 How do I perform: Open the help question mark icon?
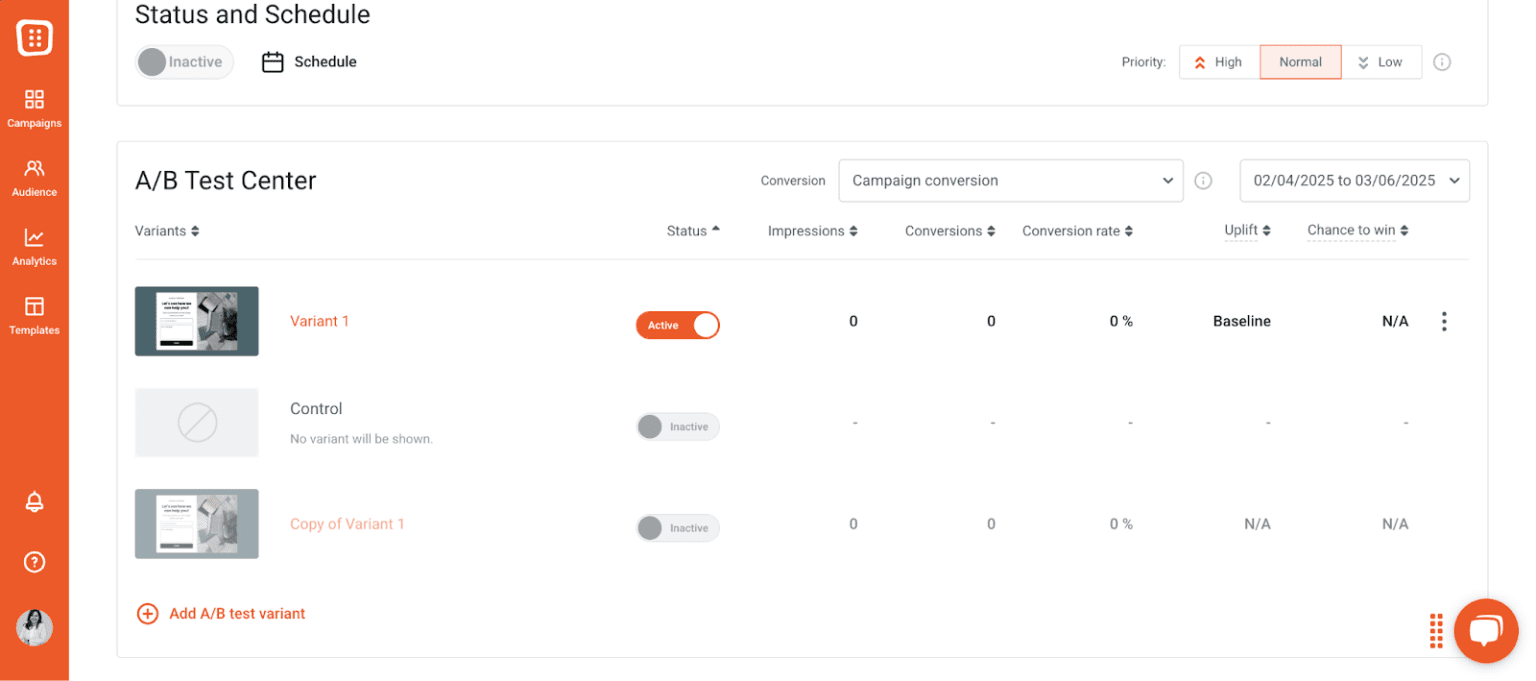pyautogui.click(x=34, y=562)
